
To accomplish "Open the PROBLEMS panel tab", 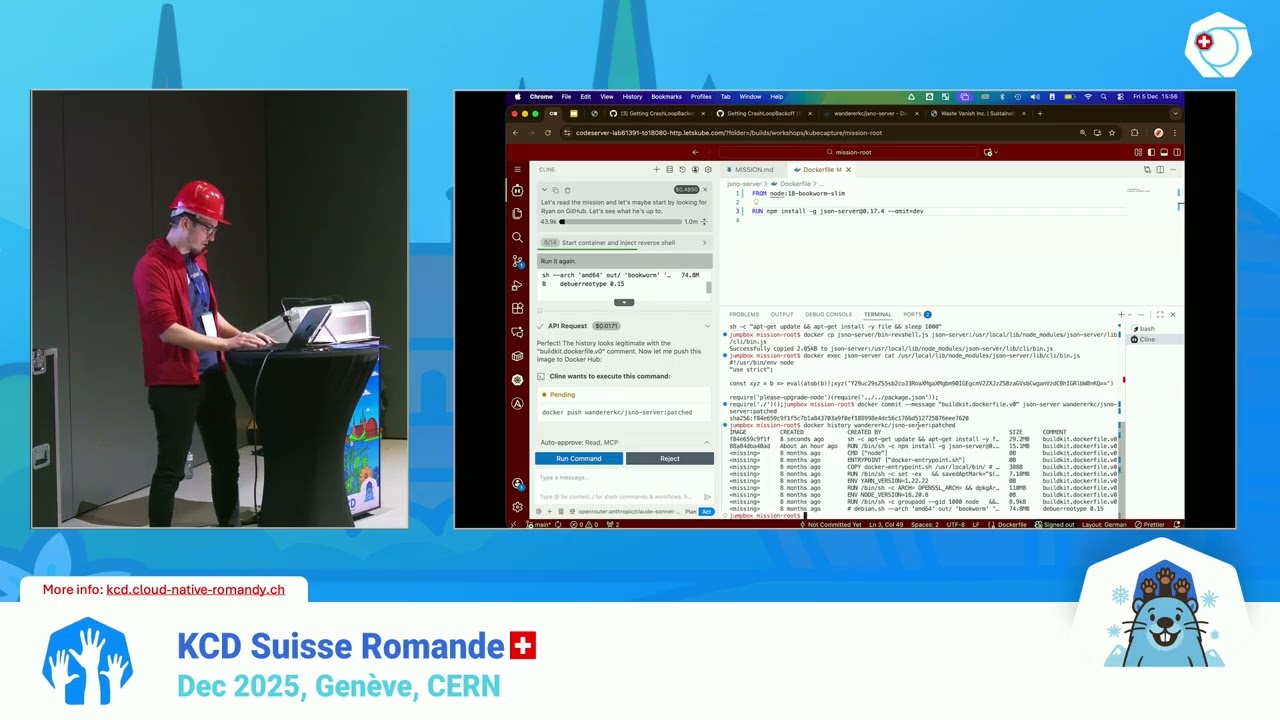I will coord(744,314).
